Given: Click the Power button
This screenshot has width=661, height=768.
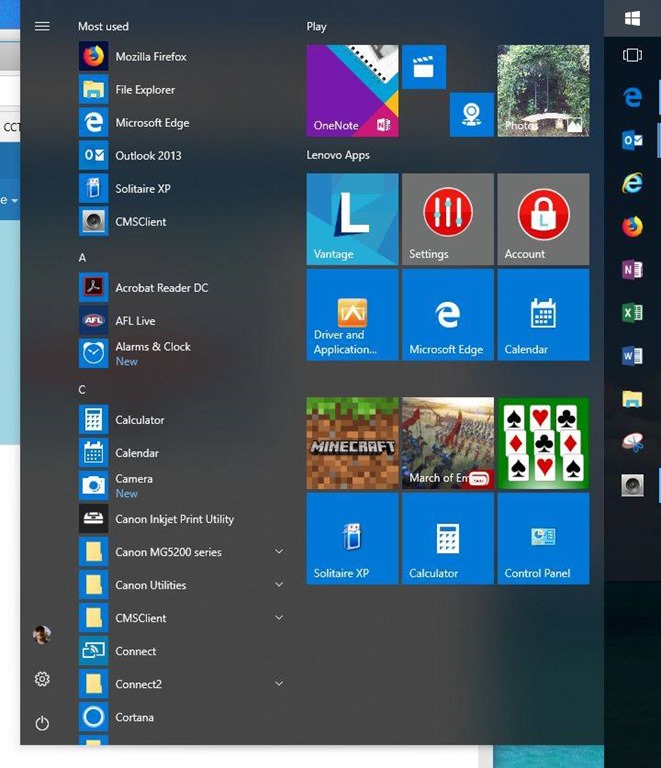Looking at the screenshot, I should (42, 723).
